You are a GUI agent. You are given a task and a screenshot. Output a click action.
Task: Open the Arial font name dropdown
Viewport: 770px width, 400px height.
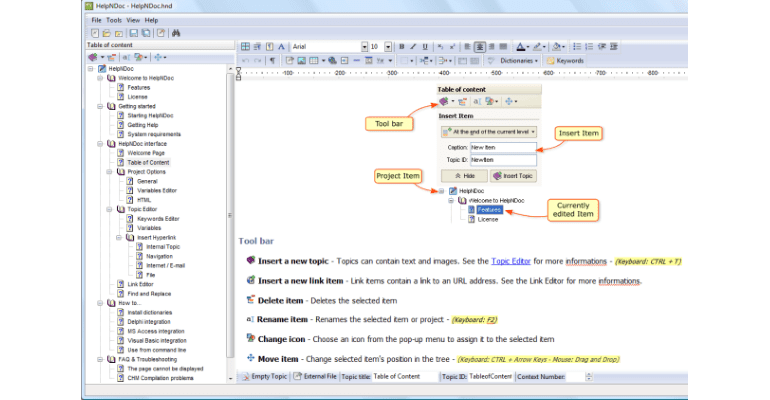[x=364, y=47]
